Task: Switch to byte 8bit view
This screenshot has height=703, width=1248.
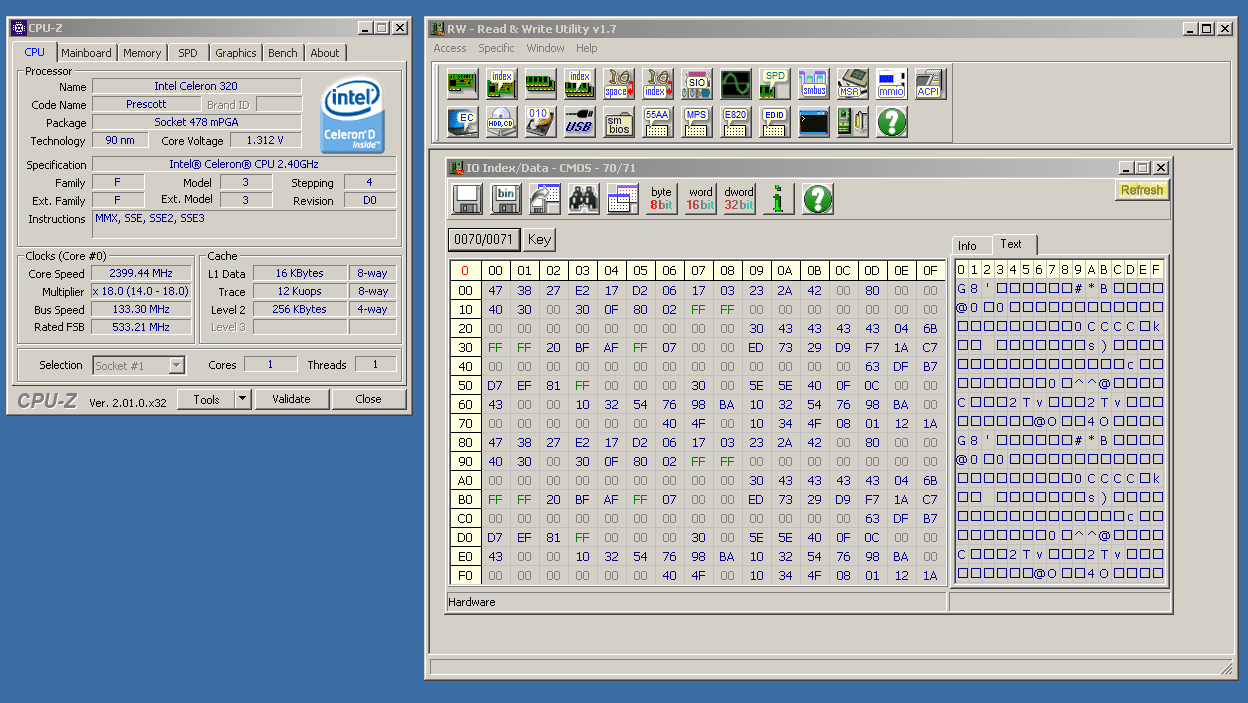Action: (x=662, y=199)
